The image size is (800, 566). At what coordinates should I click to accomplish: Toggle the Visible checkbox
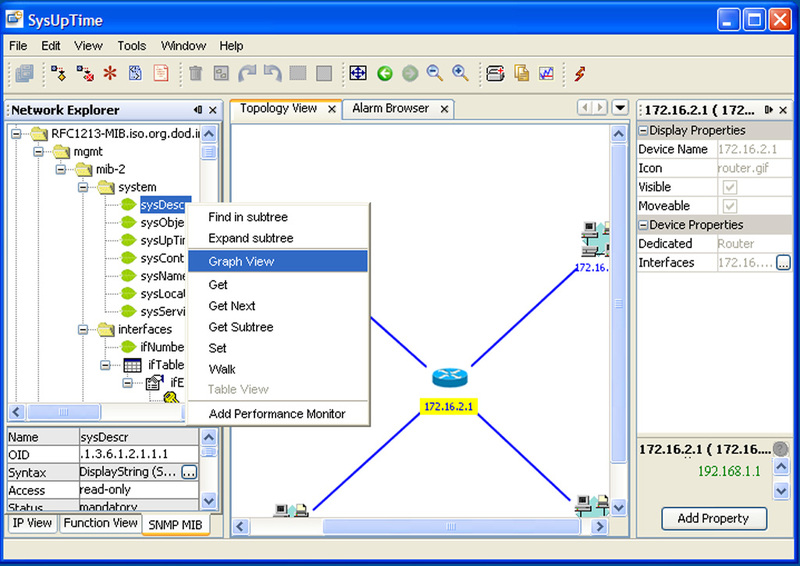[x=730, y=187]
